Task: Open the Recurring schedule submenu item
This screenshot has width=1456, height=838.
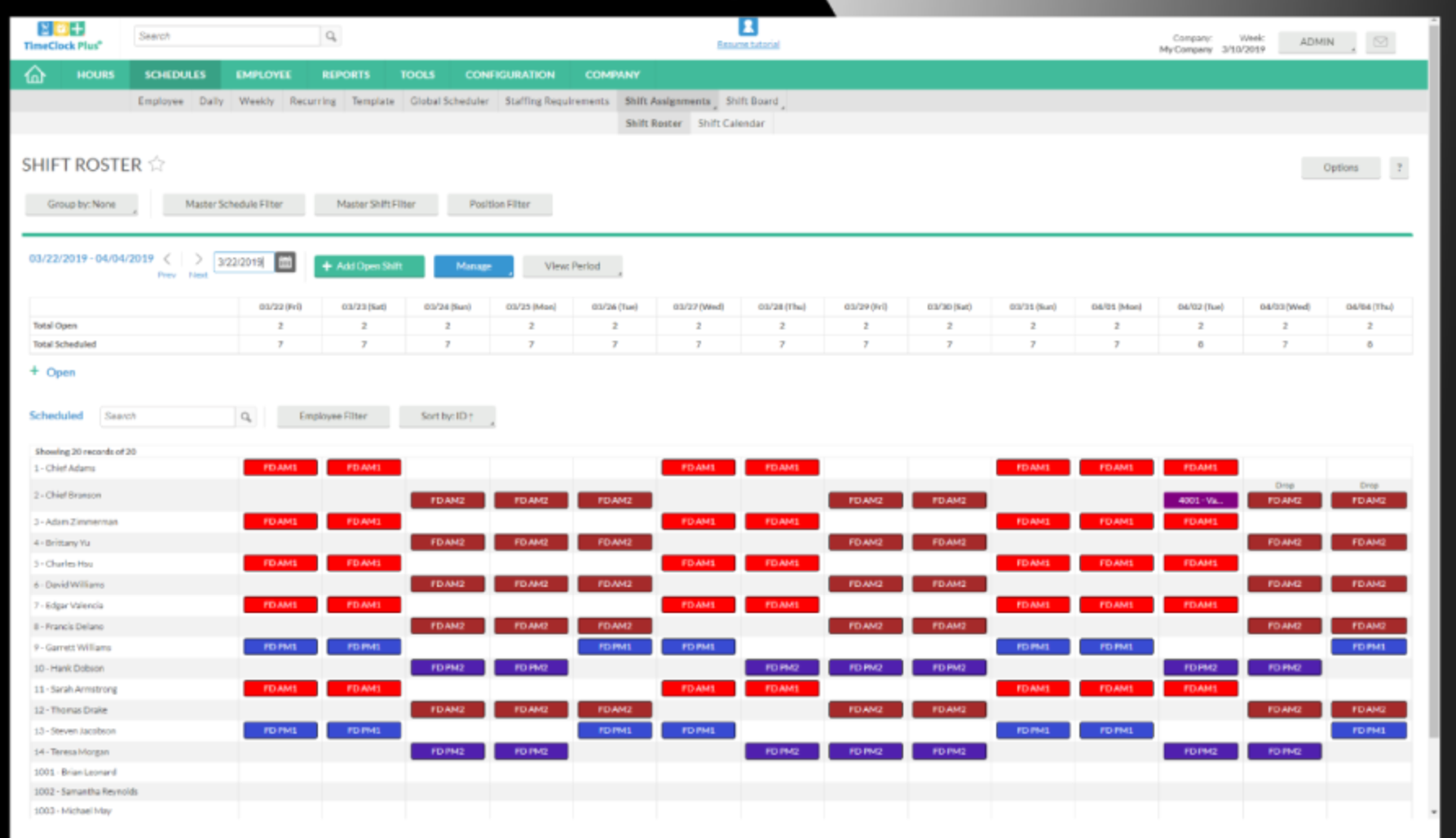Action: [x=312, y=101]
